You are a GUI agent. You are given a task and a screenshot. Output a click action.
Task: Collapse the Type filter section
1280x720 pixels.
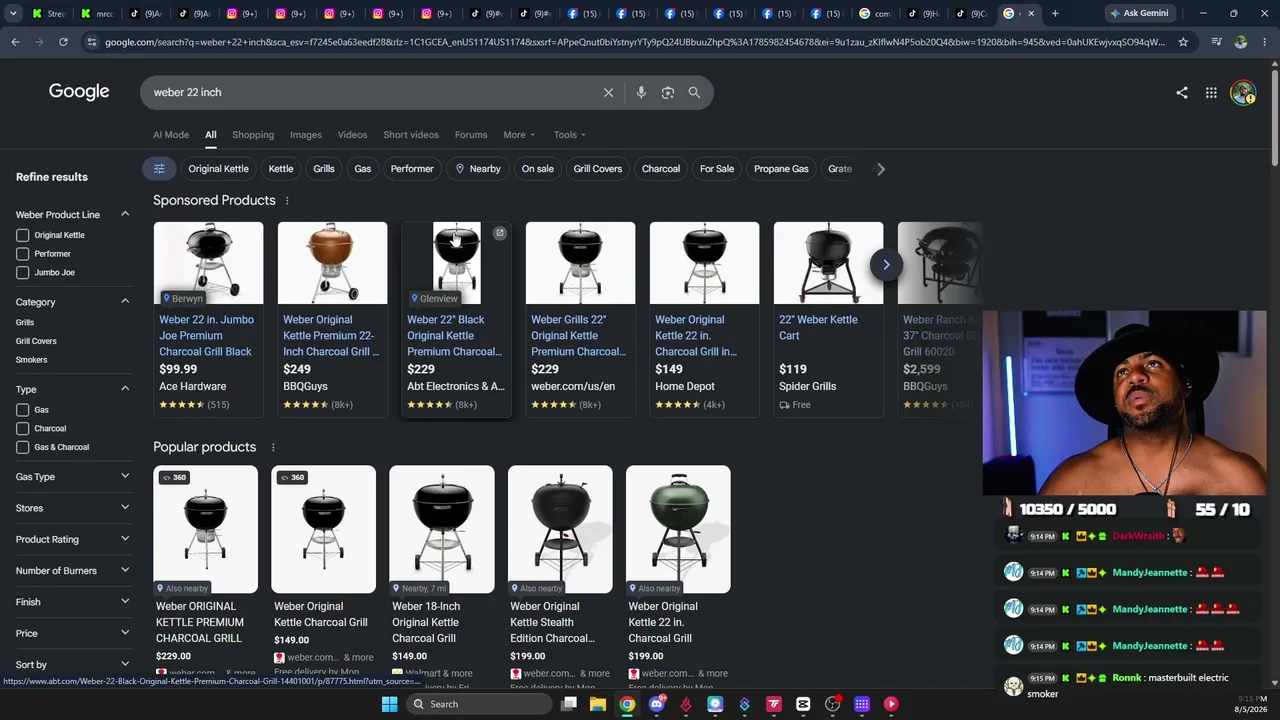(x=125, y=388)
